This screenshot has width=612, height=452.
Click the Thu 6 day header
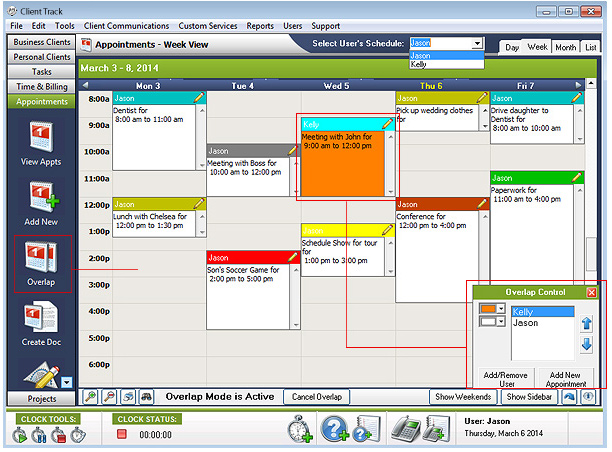431,85
